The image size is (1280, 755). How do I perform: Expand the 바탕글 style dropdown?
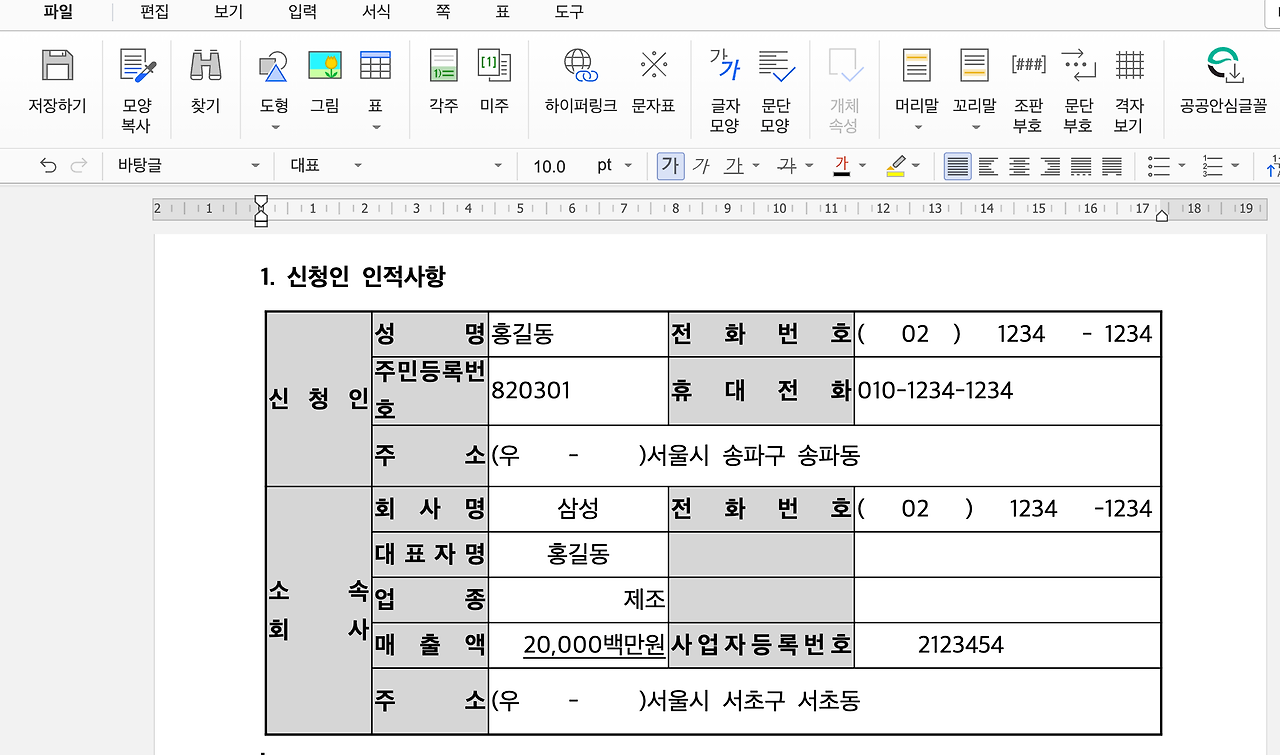pyautogui.click(x=255, y=166)
